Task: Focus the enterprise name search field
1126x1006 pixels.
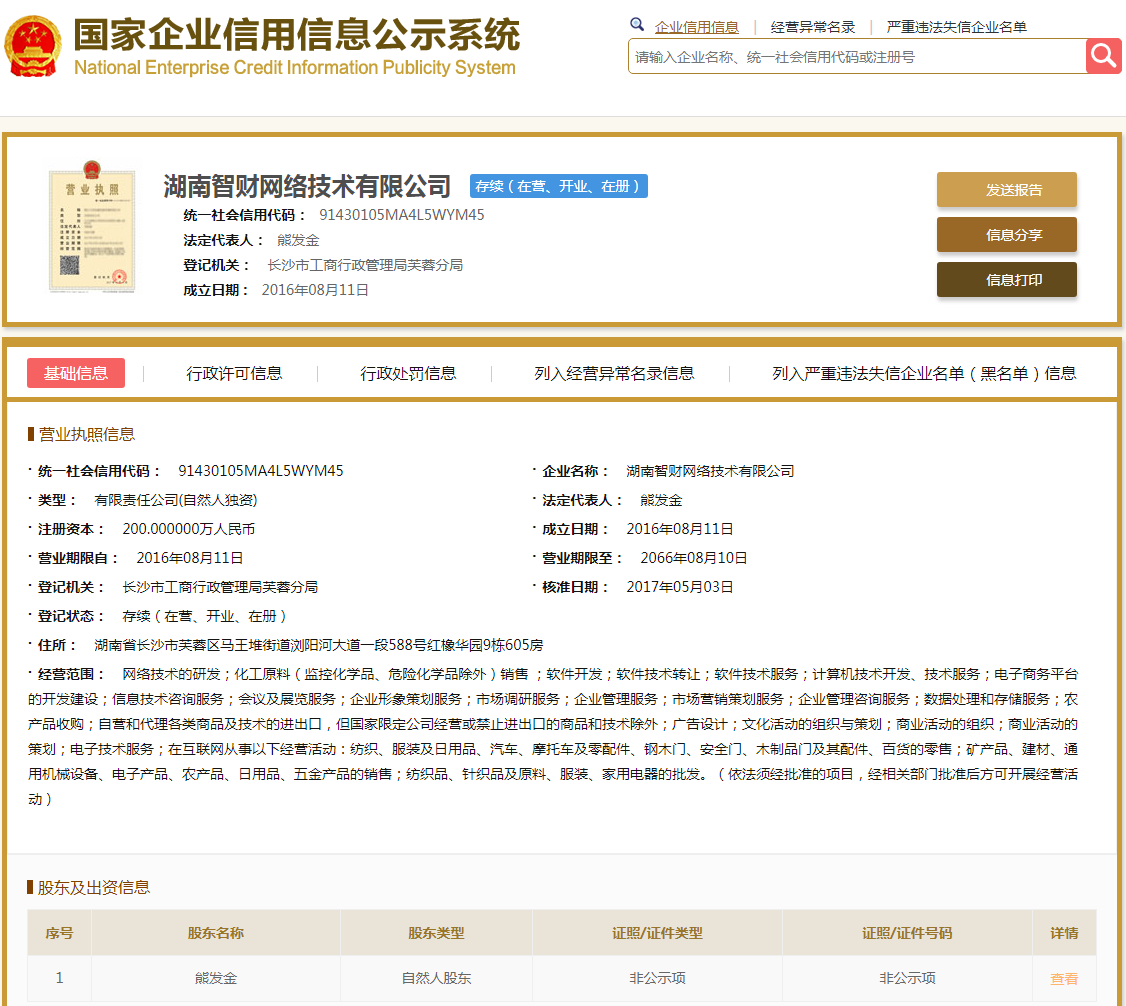Action: 856,57
